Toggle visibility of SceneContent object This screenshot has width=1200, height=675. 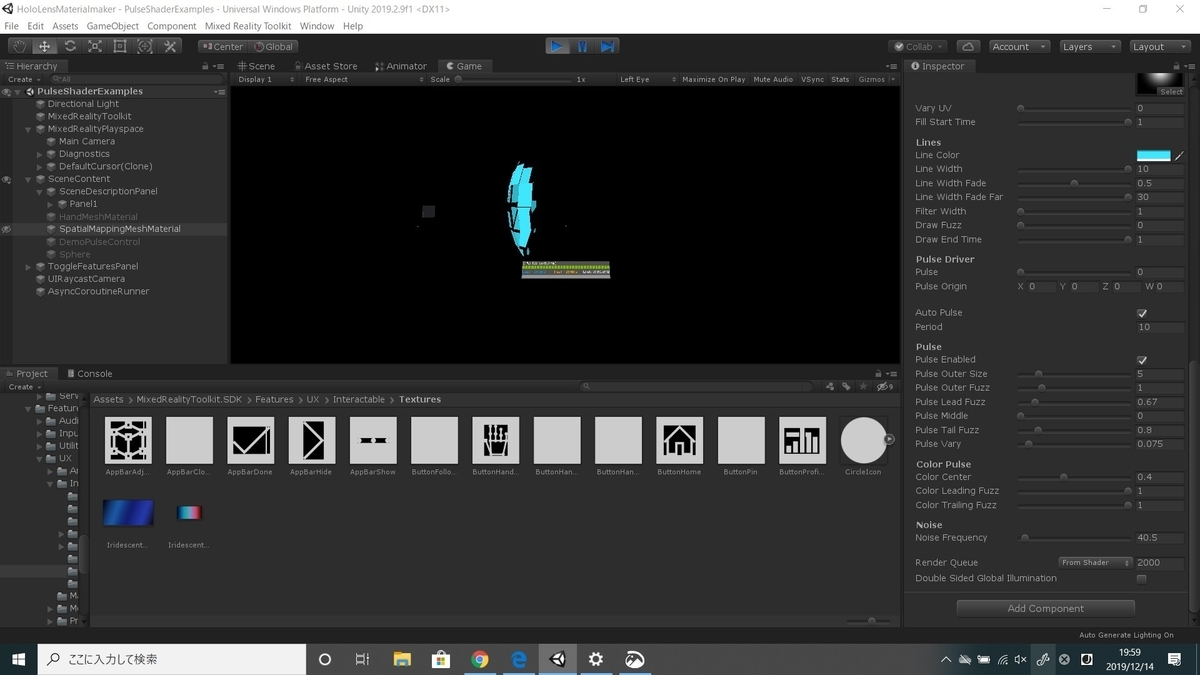[x=6, y=179]
